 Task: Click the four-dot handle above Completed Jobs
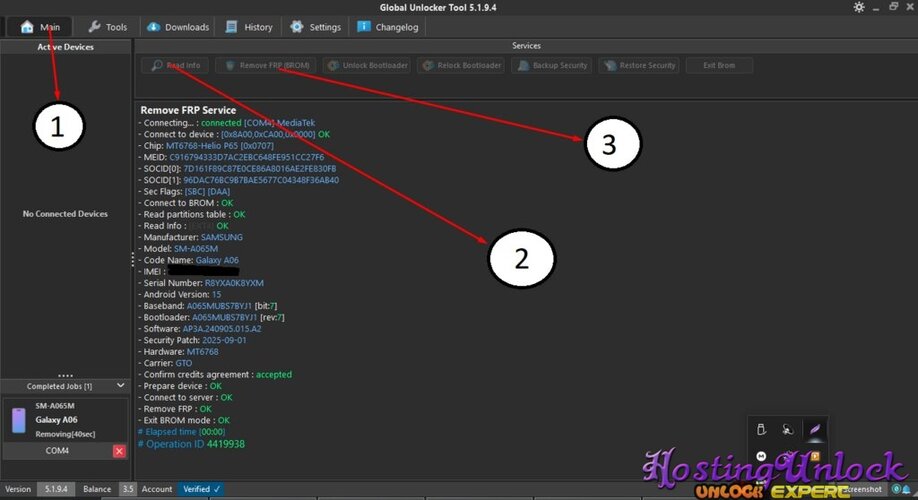tap(66, 375)
